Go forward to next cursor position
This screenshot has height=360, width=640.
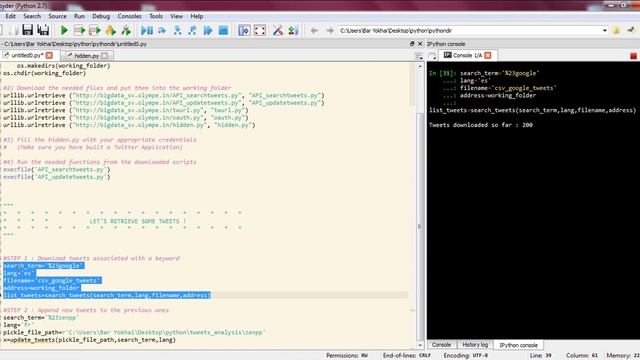[x=330, y=31]
